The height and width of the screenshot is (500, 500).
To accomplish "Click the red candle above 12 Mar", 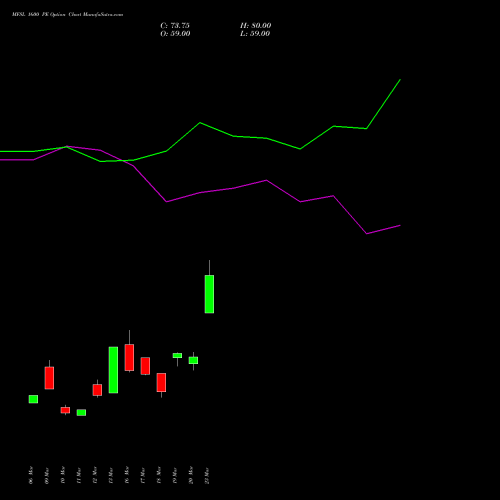I will (x=97, y=390).
